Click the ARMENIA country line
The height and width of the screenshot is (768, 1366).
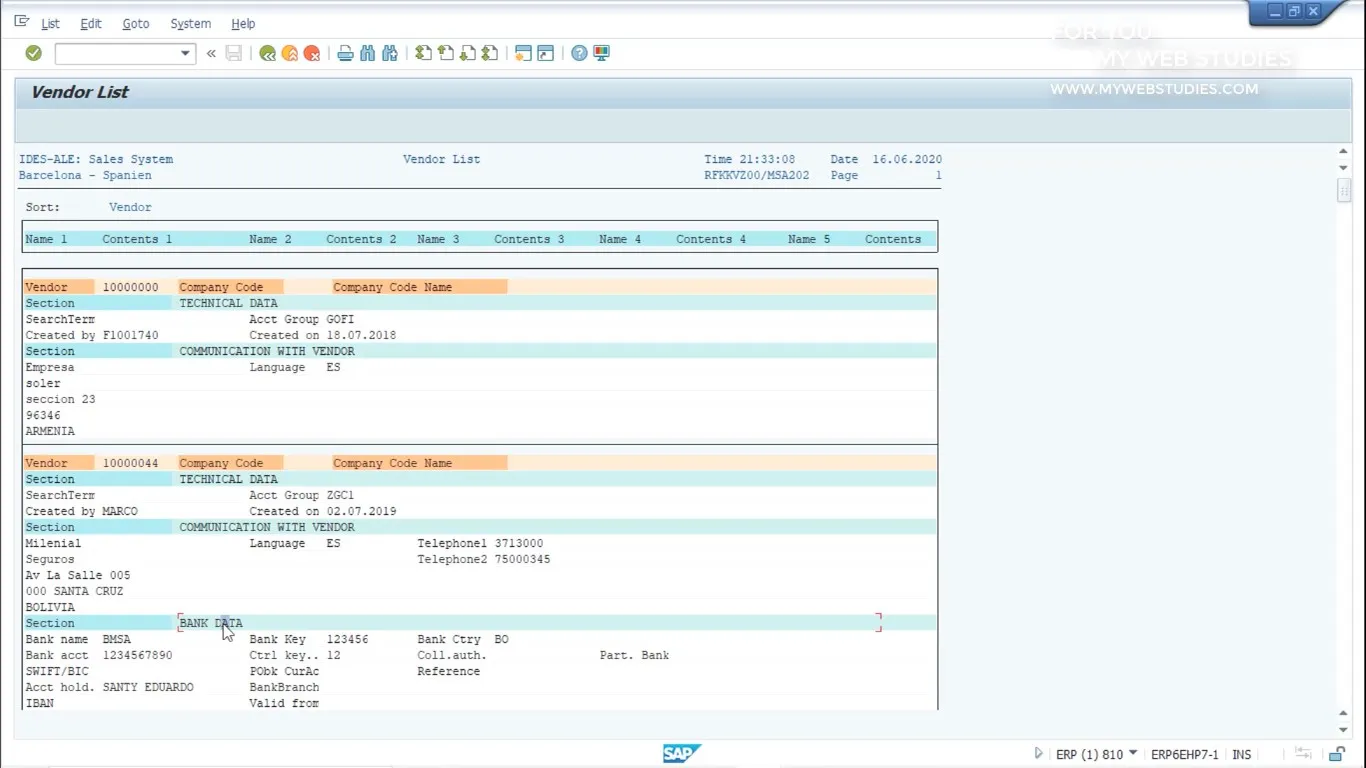[x=50, y=431]
